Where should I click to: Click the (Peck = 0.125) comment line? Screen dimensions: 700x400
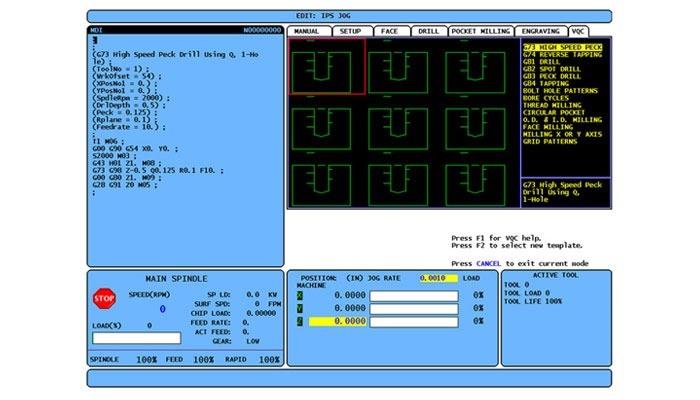click(x=125, y=112)
